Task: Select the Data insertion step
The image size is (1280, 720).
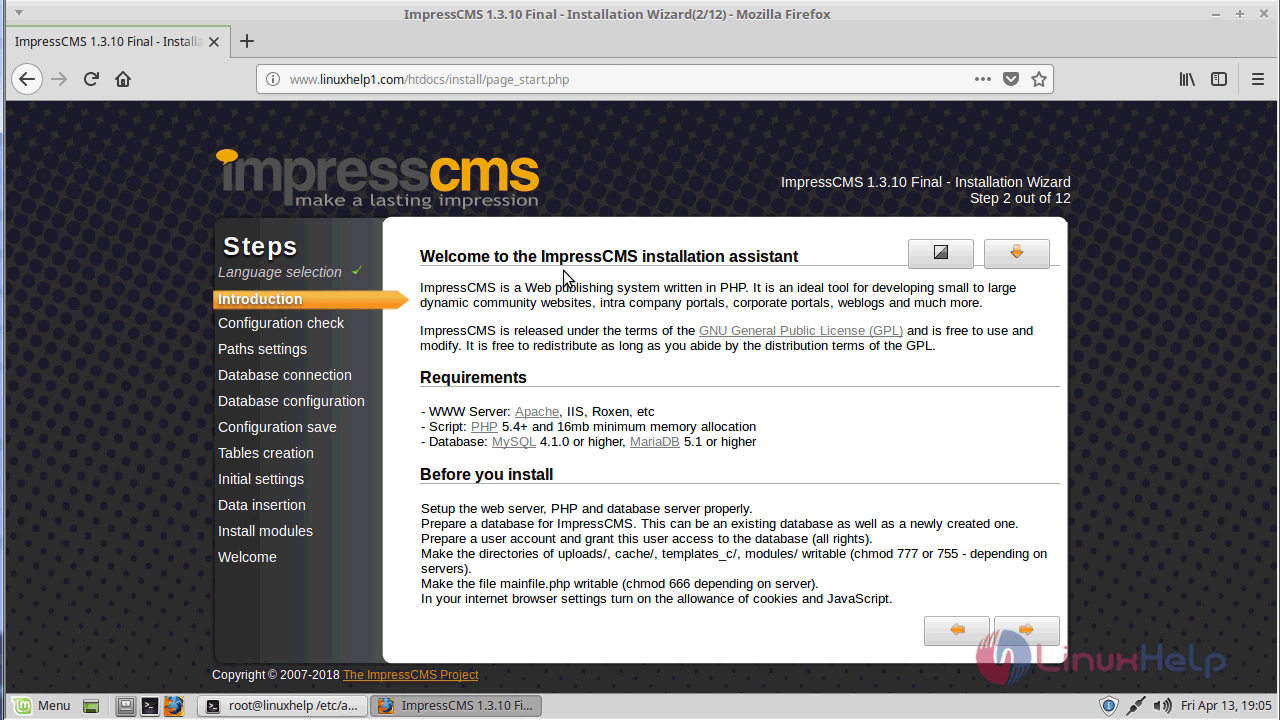Action: pos(262,505)
